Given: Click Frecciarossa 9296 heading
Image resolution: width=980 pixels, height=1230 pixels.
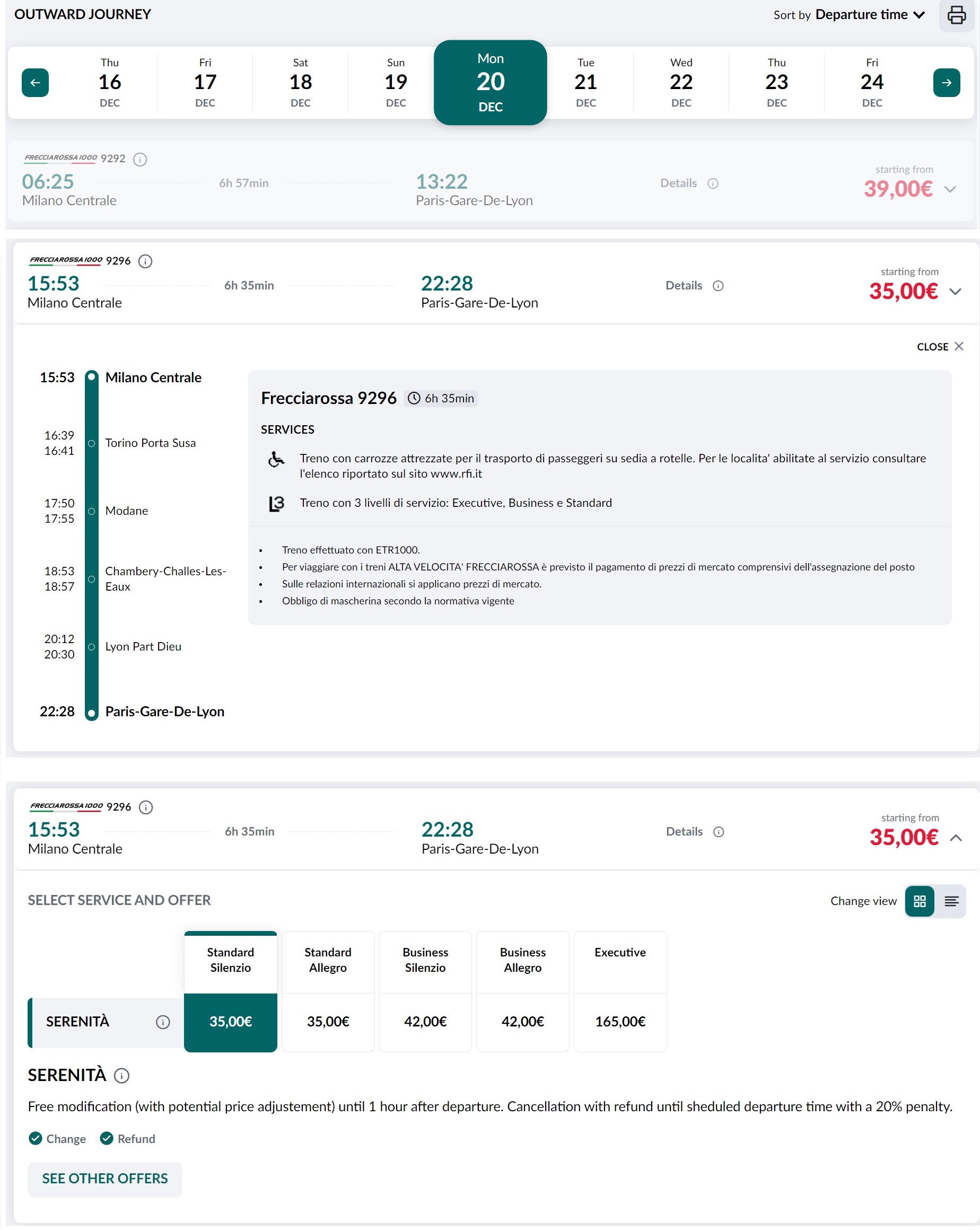Looking at the screenshot, I should [328, 398].
